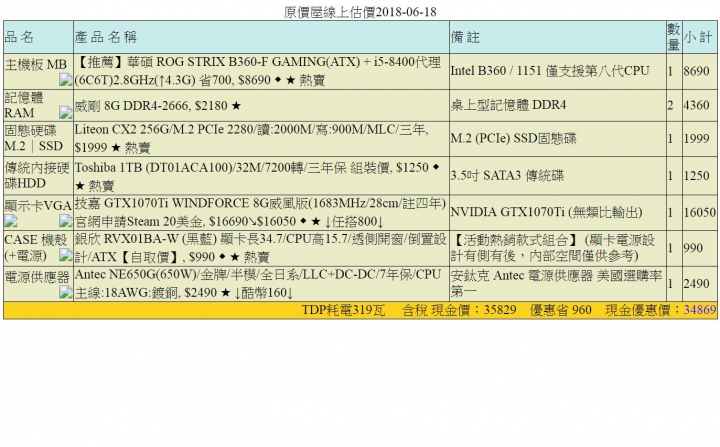Select the 傳統內接硬碟HDD category cell

(38, 175)
